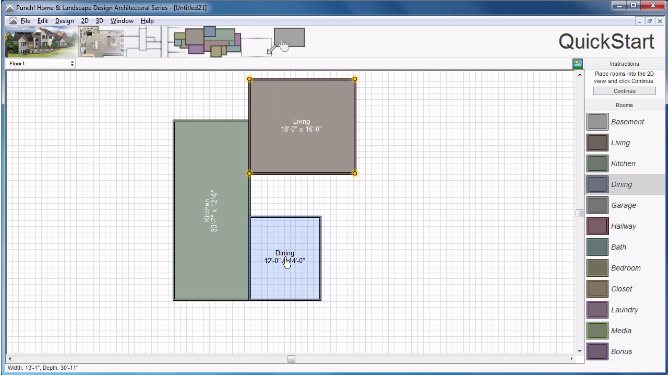Open the Help menu
The image size is (668, 375).
click(x=147, y=20)
